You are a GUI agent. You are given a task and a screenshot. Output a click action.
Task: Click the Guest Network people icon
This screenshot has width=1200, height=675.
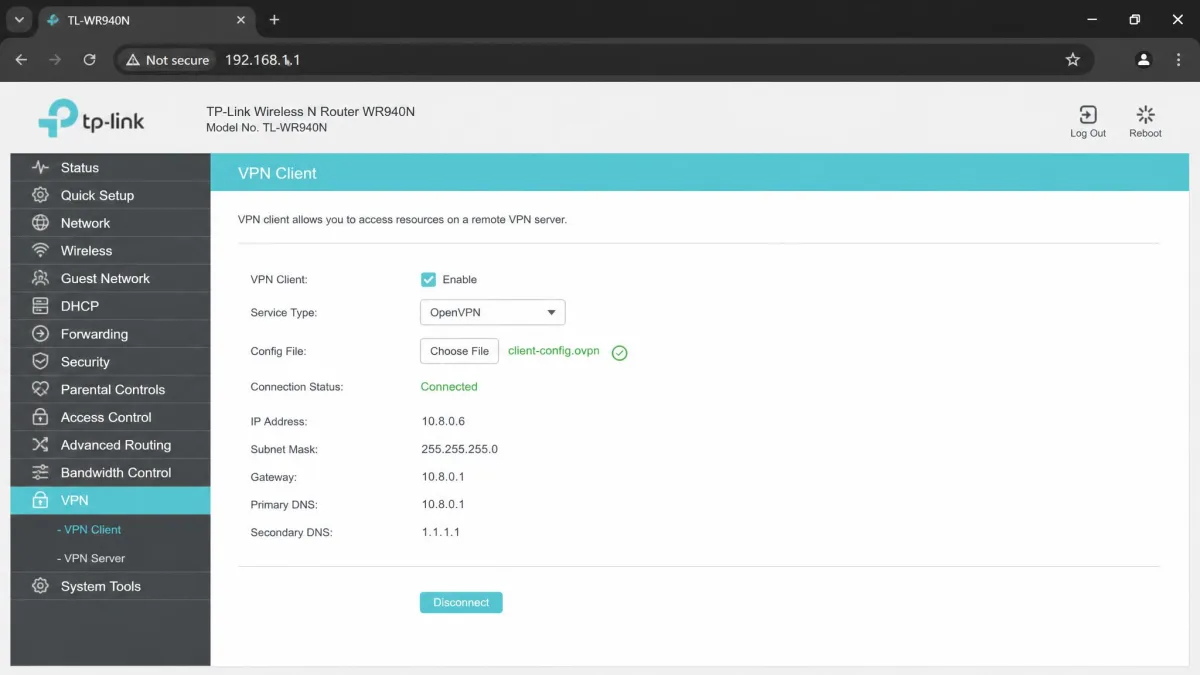(40, 278)
